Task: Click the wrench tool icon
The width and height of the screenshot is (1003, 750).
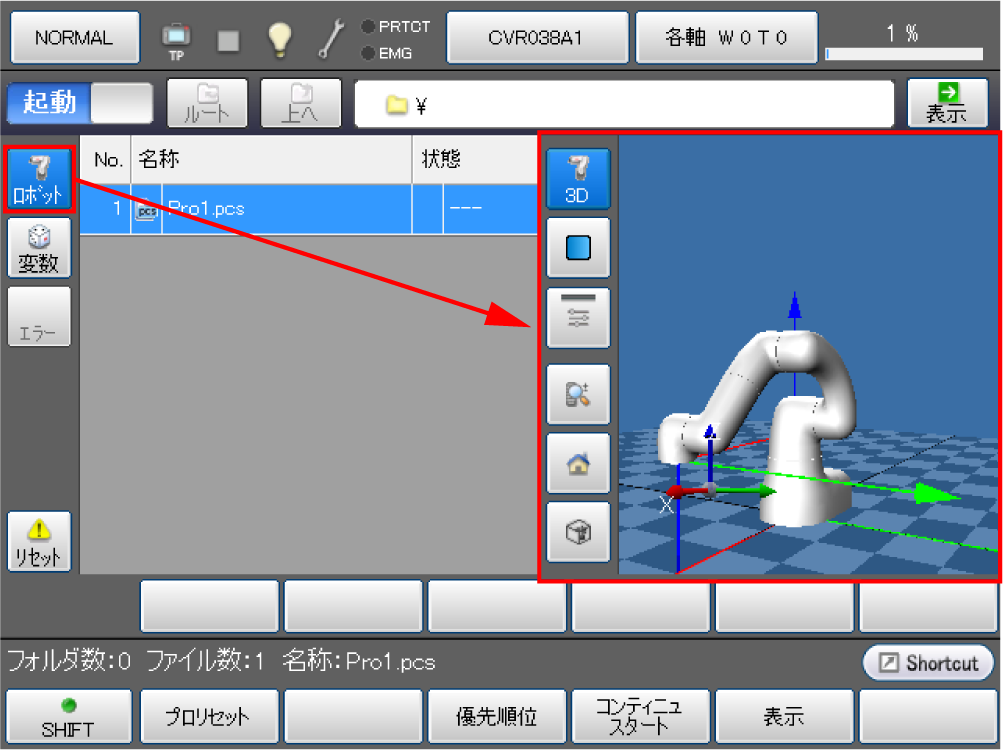Action: pyautogui.click(x=330, y=38)
